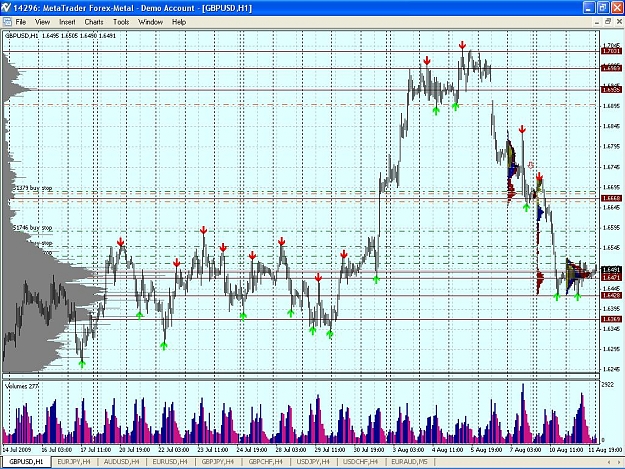Minimize the inner GBPUSD chart window
625x469 pixels.
(x=597, y=22)
